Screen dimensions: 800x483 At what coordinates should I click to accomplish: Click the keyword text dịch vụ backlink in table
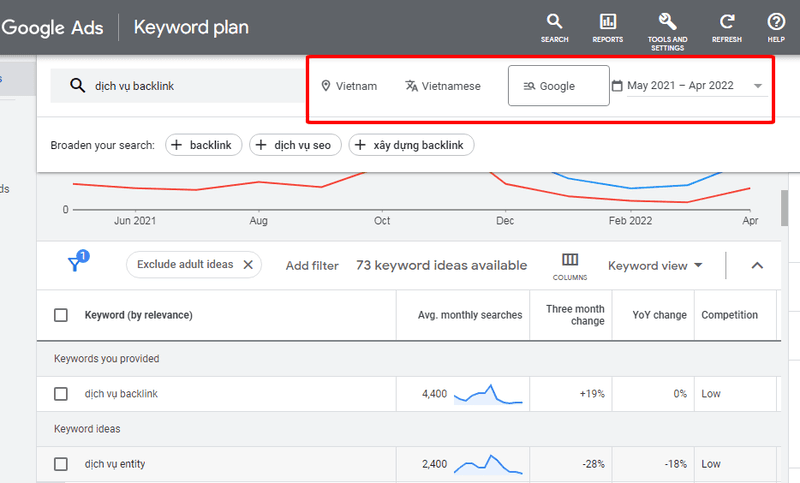click(x=121, y=394)
